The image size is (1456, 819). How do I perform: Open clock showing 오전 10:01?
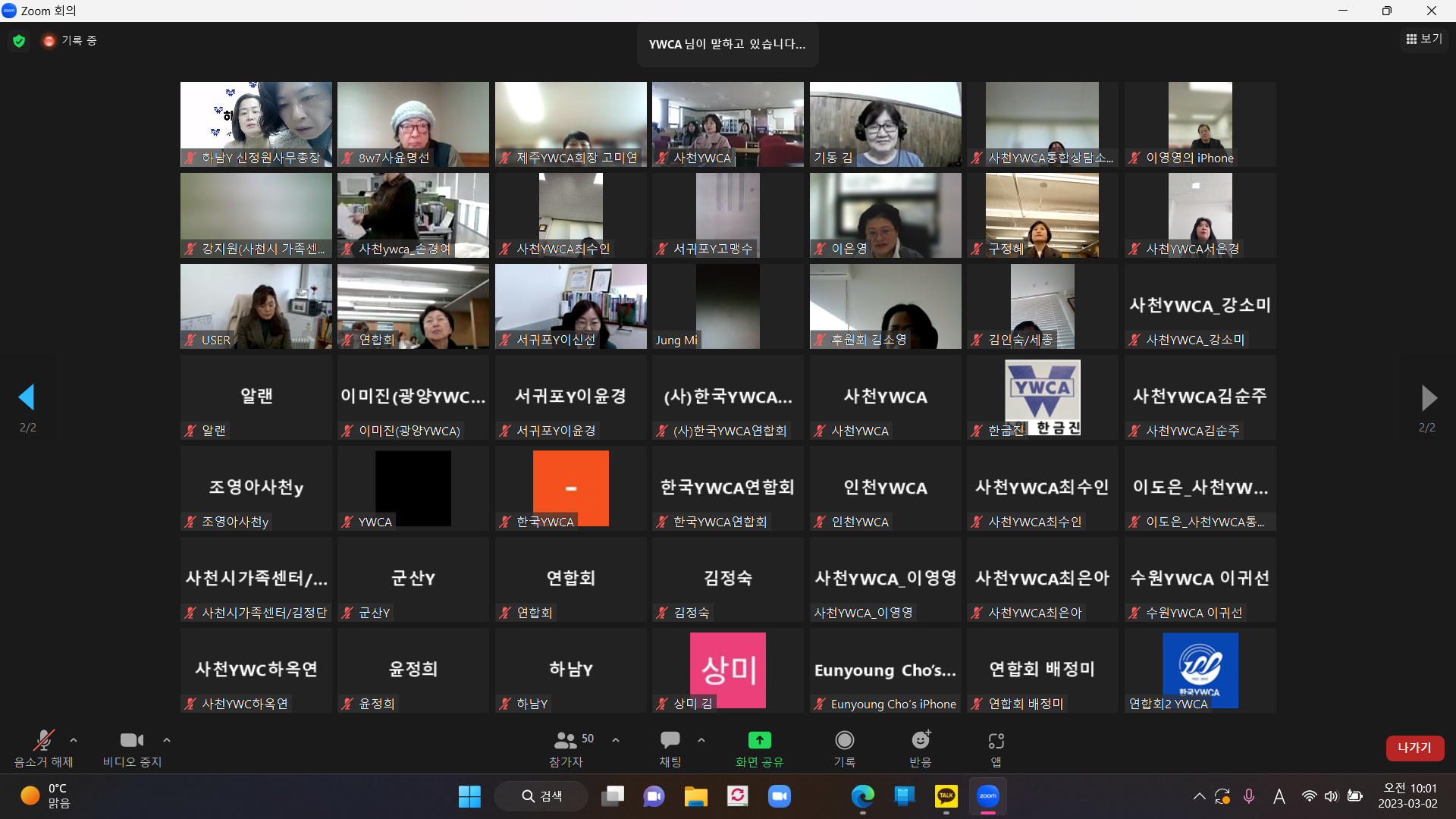(1410, 796)
